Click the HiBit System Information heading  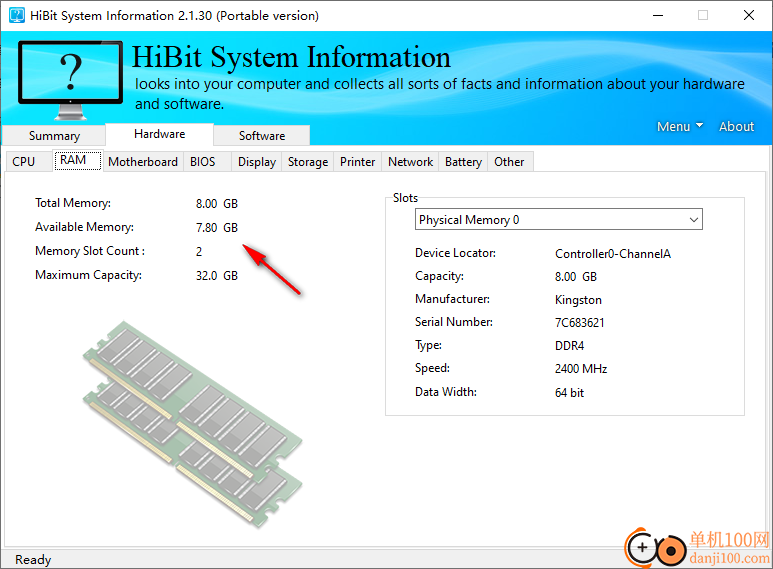pos(291,57)
